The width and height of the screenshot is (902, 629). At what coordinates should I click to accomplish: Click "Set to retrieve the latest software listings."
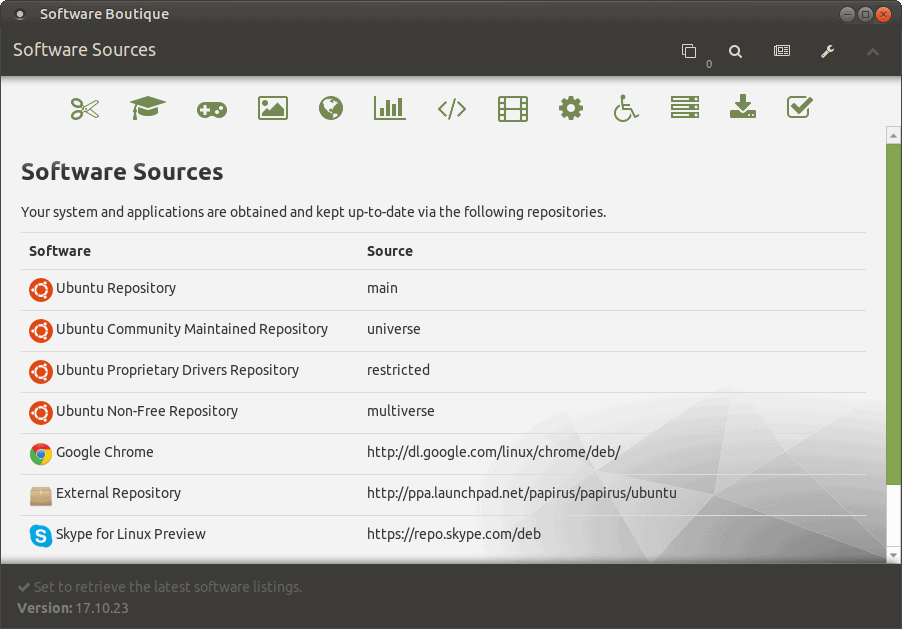pyautogui.click(x=167, y=587)
